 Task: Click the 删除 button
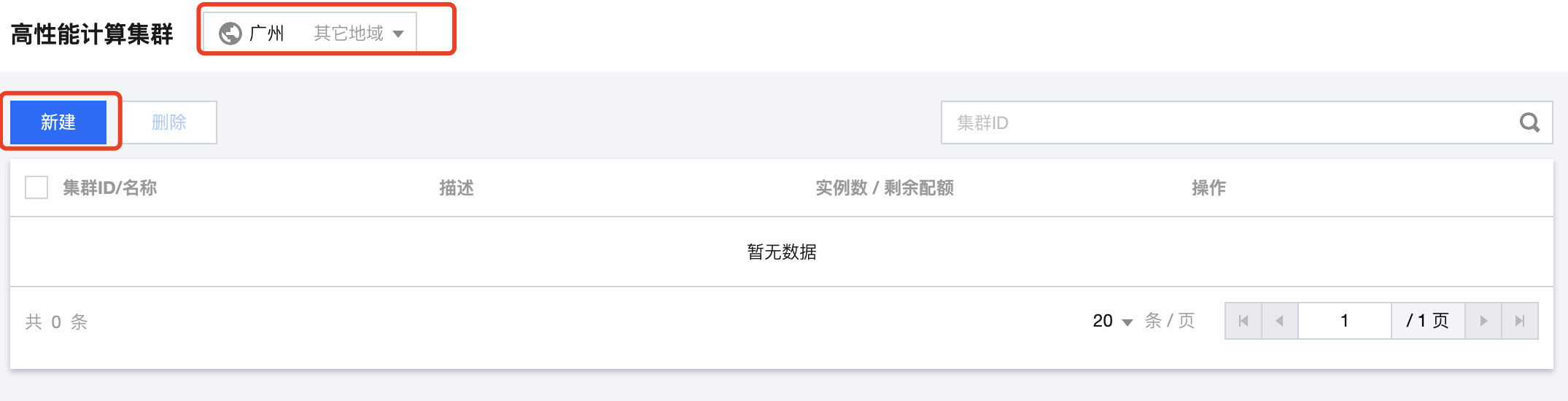pyautogui.click(x=169, y=122)
